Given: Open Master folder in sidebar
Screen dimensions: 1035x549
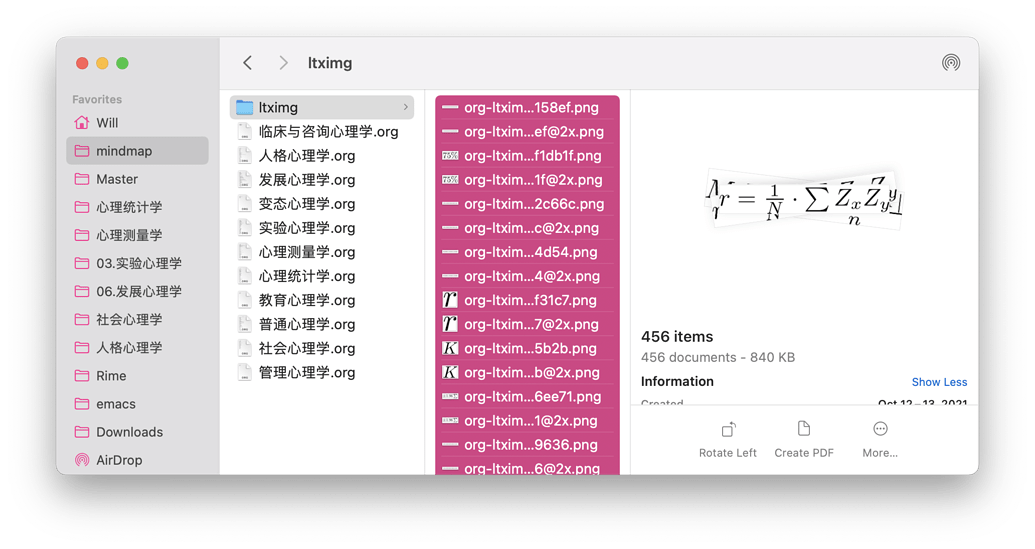Looking at the screenshot, I should tap(137, 179).
